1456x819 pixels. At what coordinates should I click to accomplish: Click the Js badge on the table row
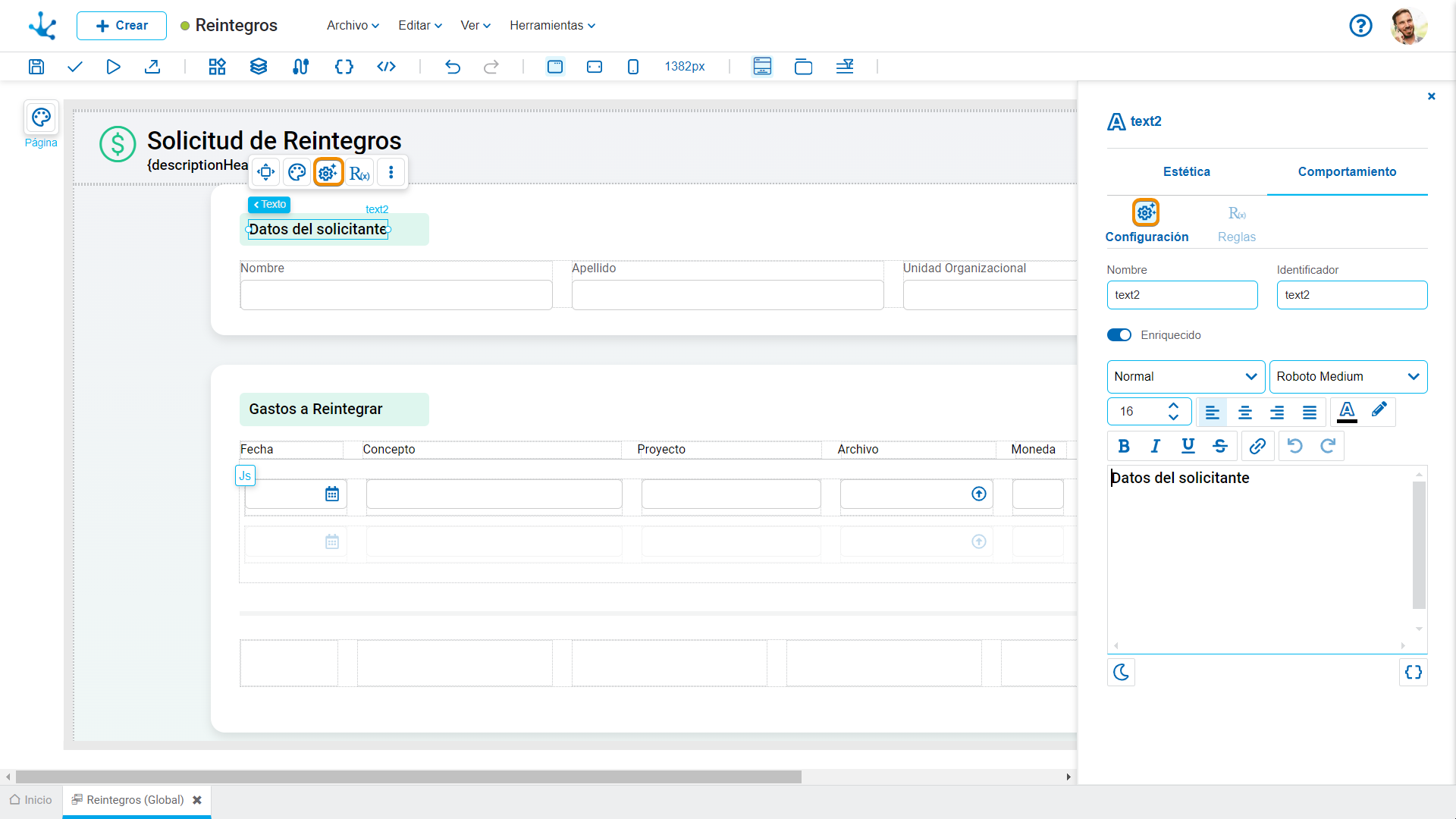[245, 475]
